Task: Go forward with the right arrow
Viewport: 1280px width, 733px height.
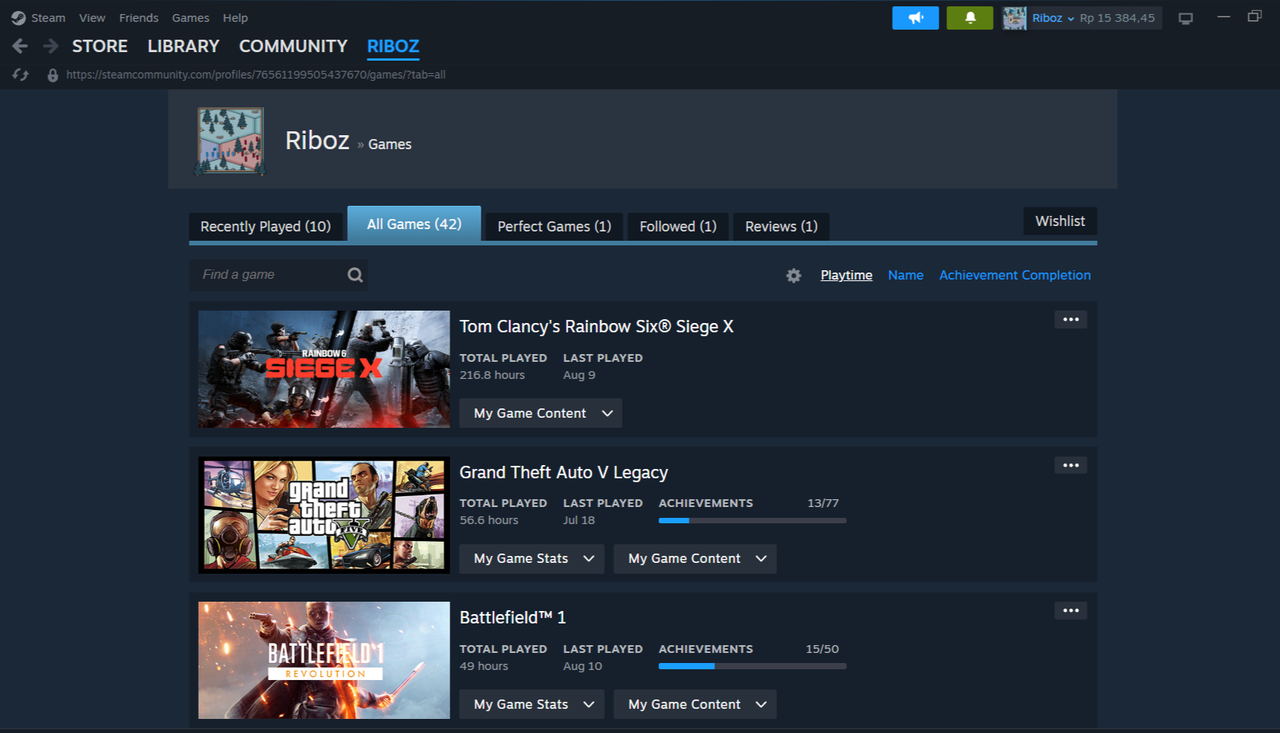Action: click(x=51, y=46)
